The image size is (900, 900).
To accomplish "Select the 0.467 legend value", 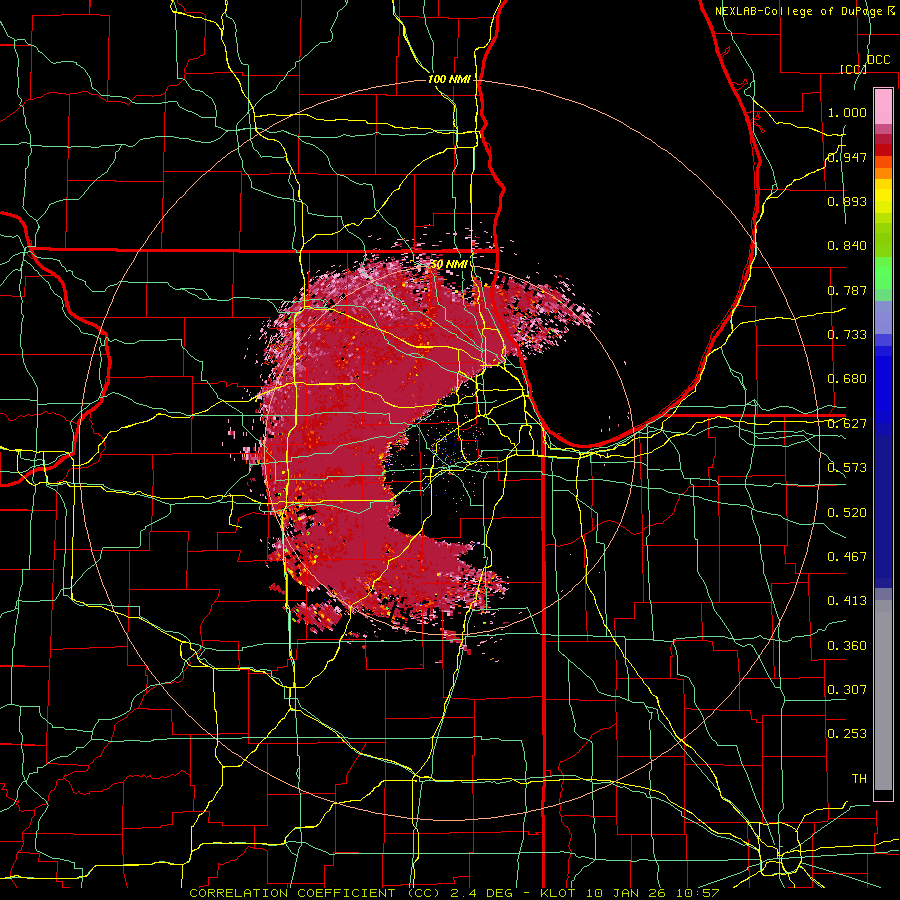I will pyautogui.click(x=847, y=557).
